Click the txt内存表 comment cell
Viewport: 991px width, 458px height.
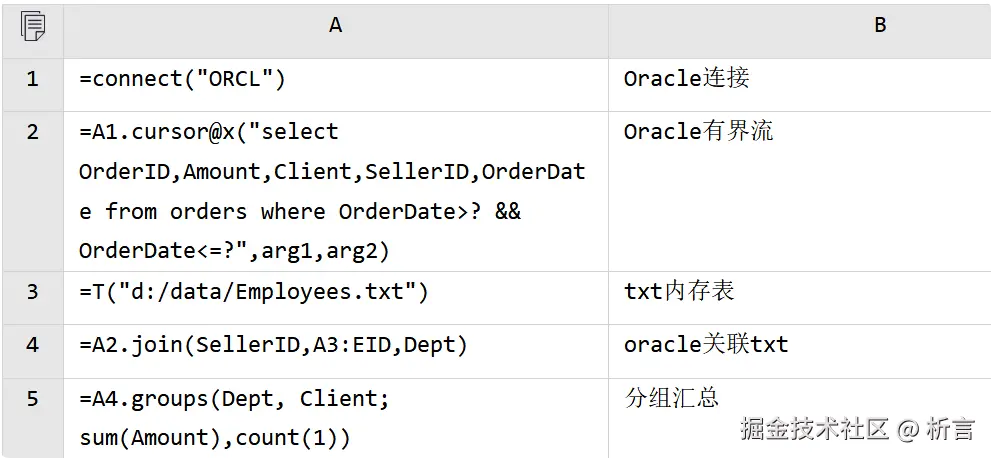point(679,291)
